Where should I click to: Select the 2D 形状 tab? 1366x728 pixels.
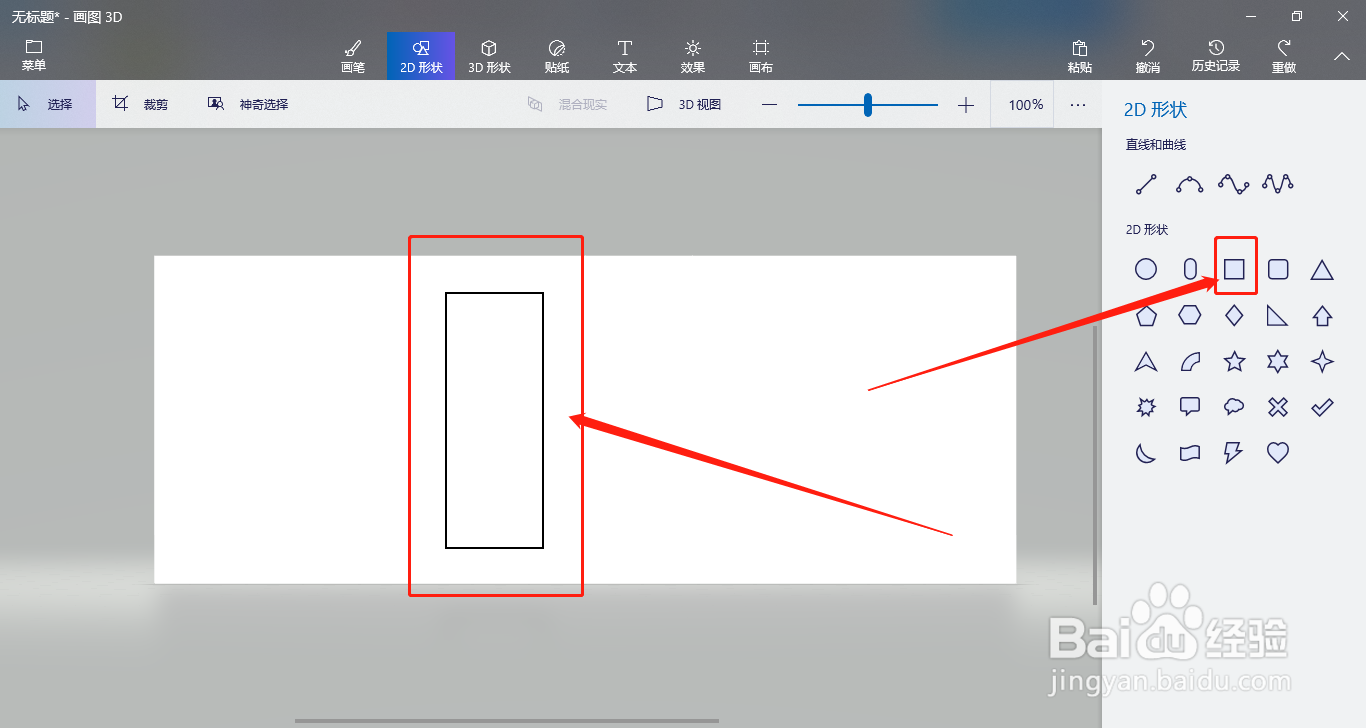[x=421, y=56]
